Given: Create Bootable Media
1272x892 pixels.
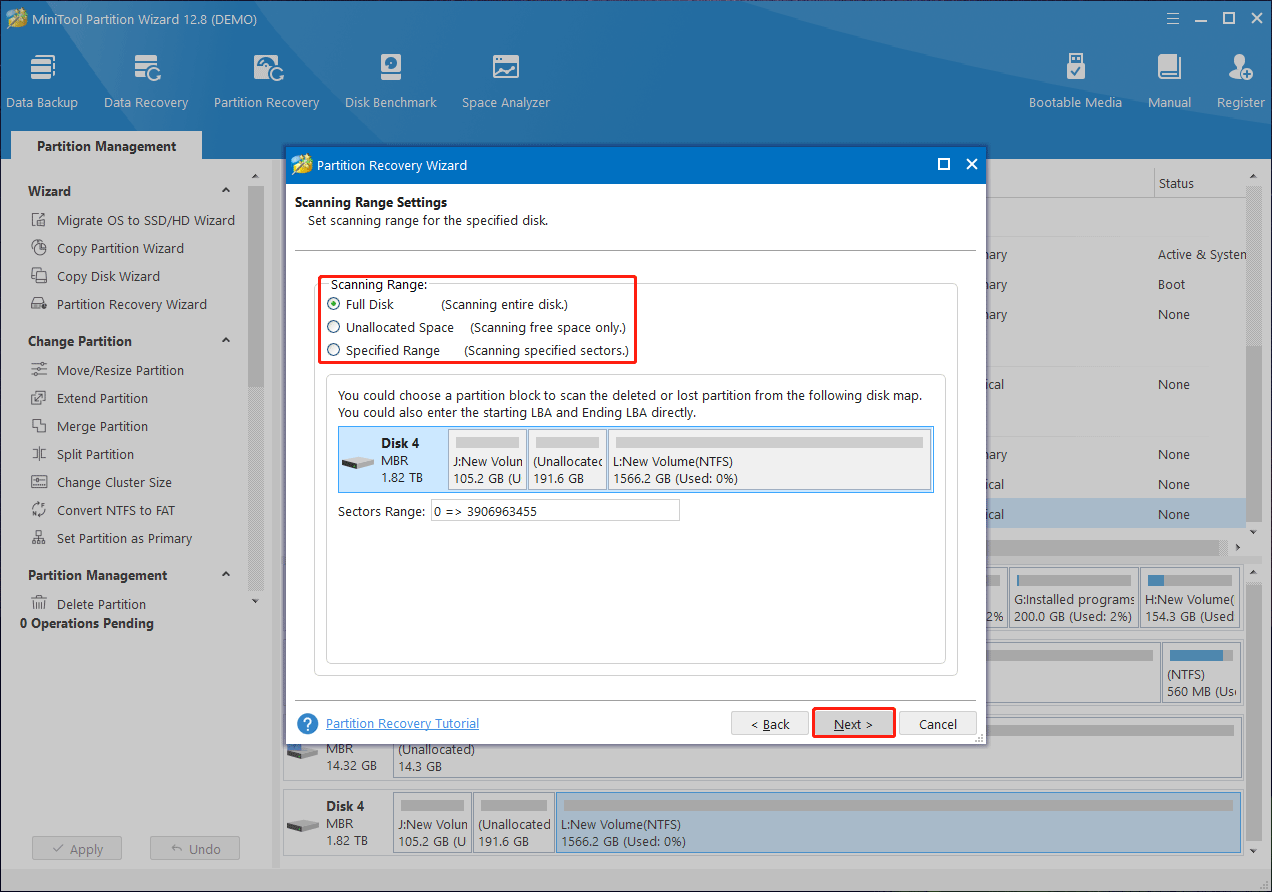Looking at the screenshot, I should [x=1075, y=82].
